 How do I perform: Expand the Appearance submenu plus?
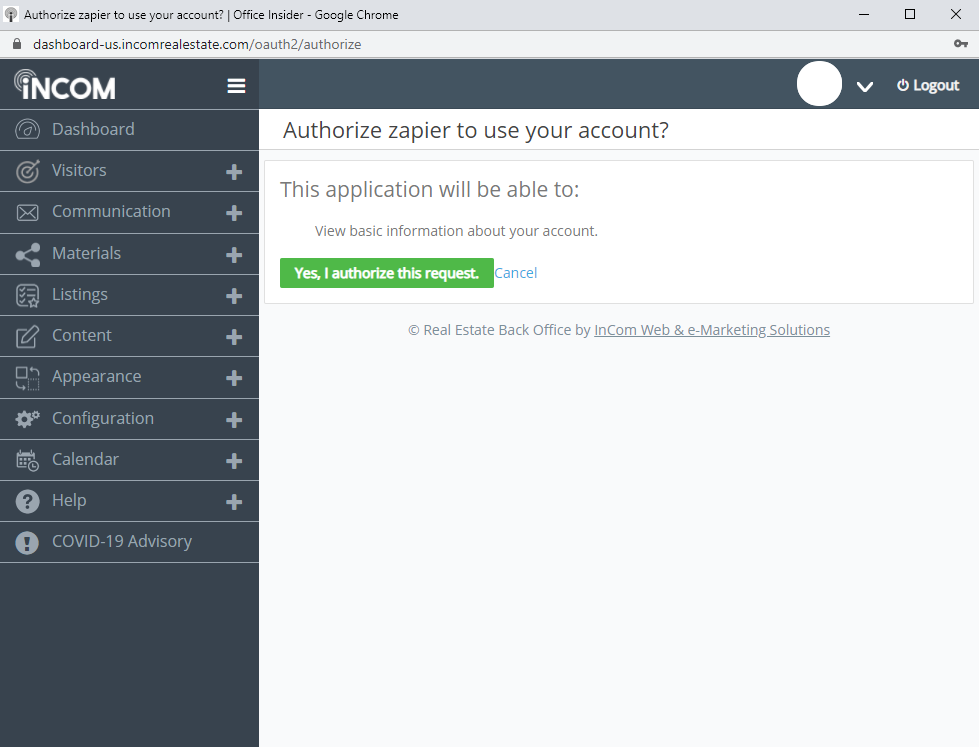point(234,378)
